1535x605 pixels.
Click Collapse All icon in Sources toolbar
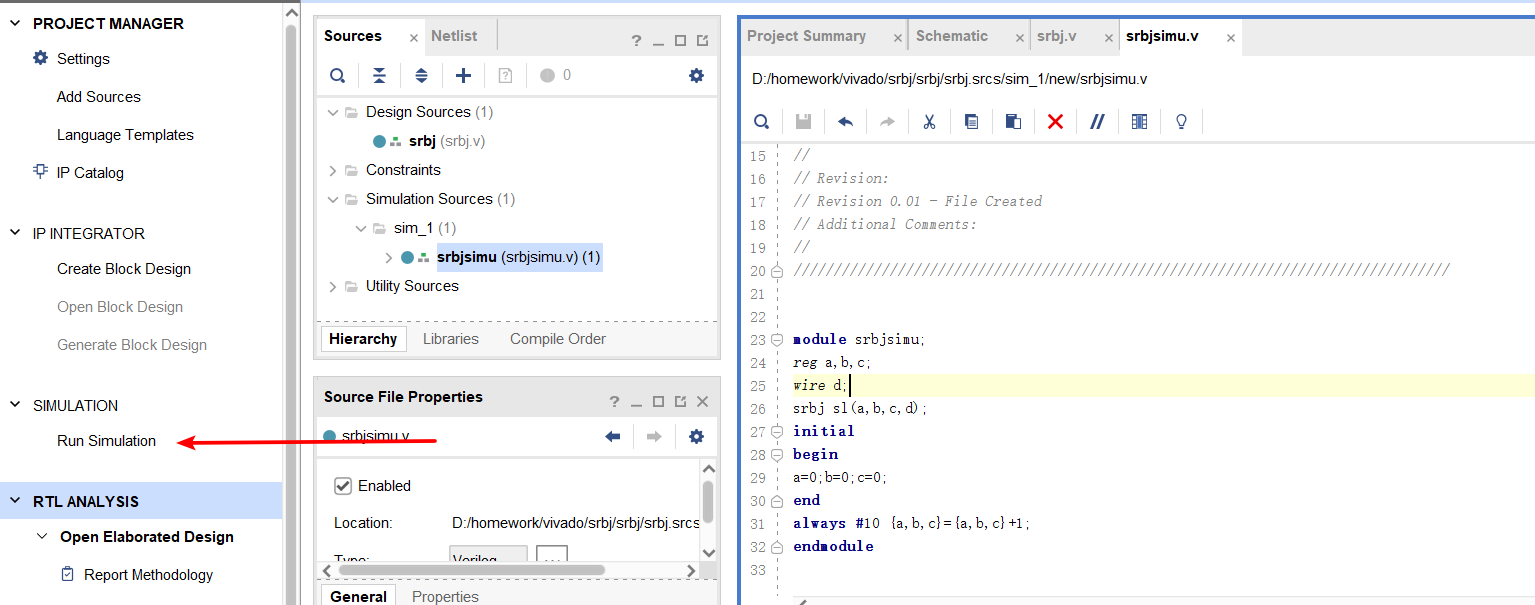pyautogui.click(x=380, y=75)
